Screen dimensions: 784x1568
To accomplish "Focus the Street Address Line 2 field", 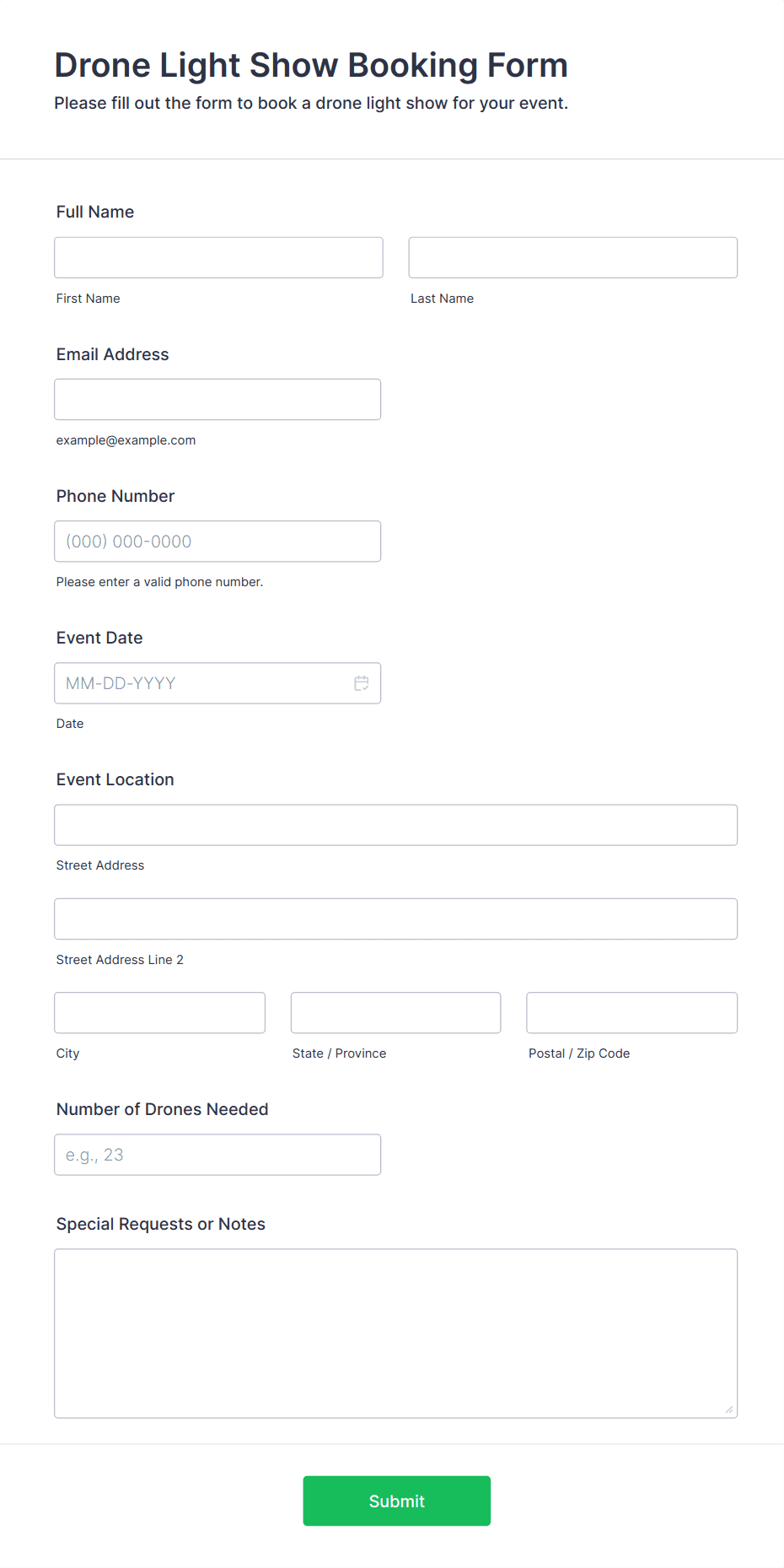I will [395, 919].
